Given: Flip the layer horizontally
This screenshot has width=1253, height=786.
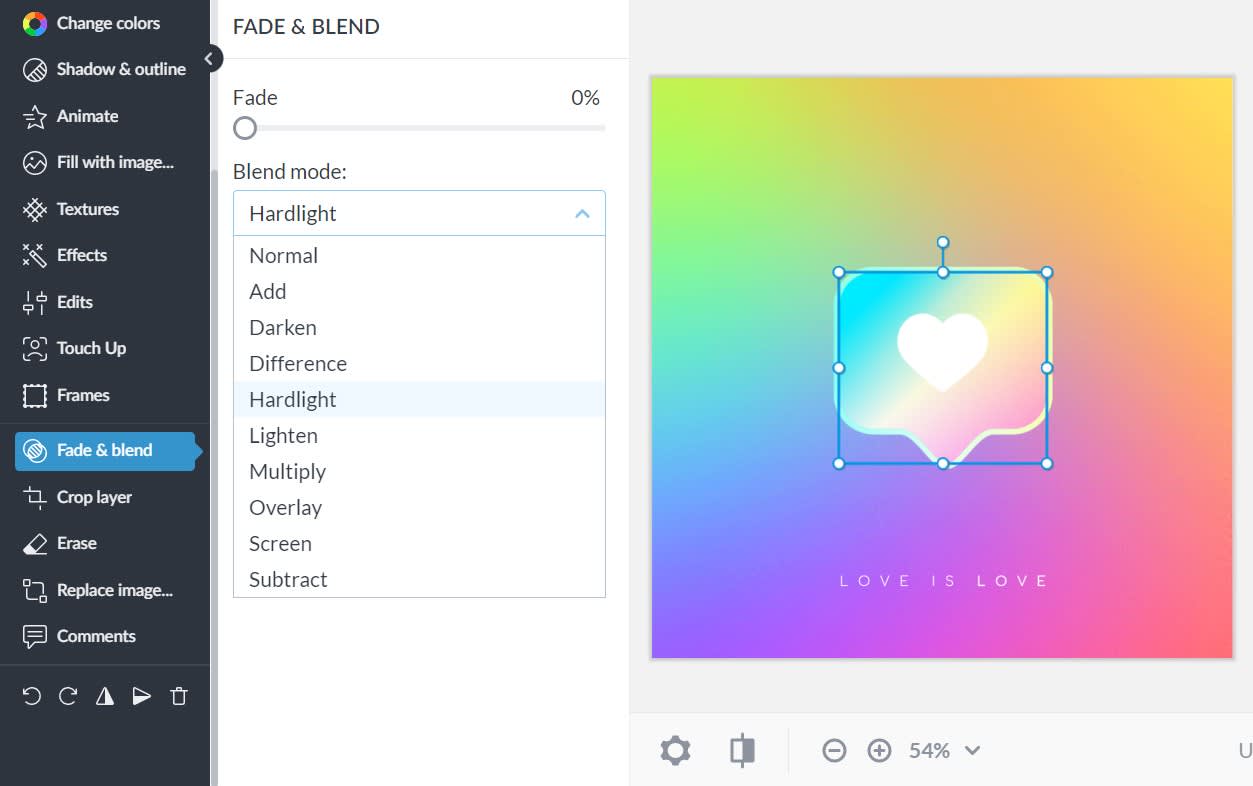Looking at the screenshot, I should pyautogui.click(x=105, y=697).
